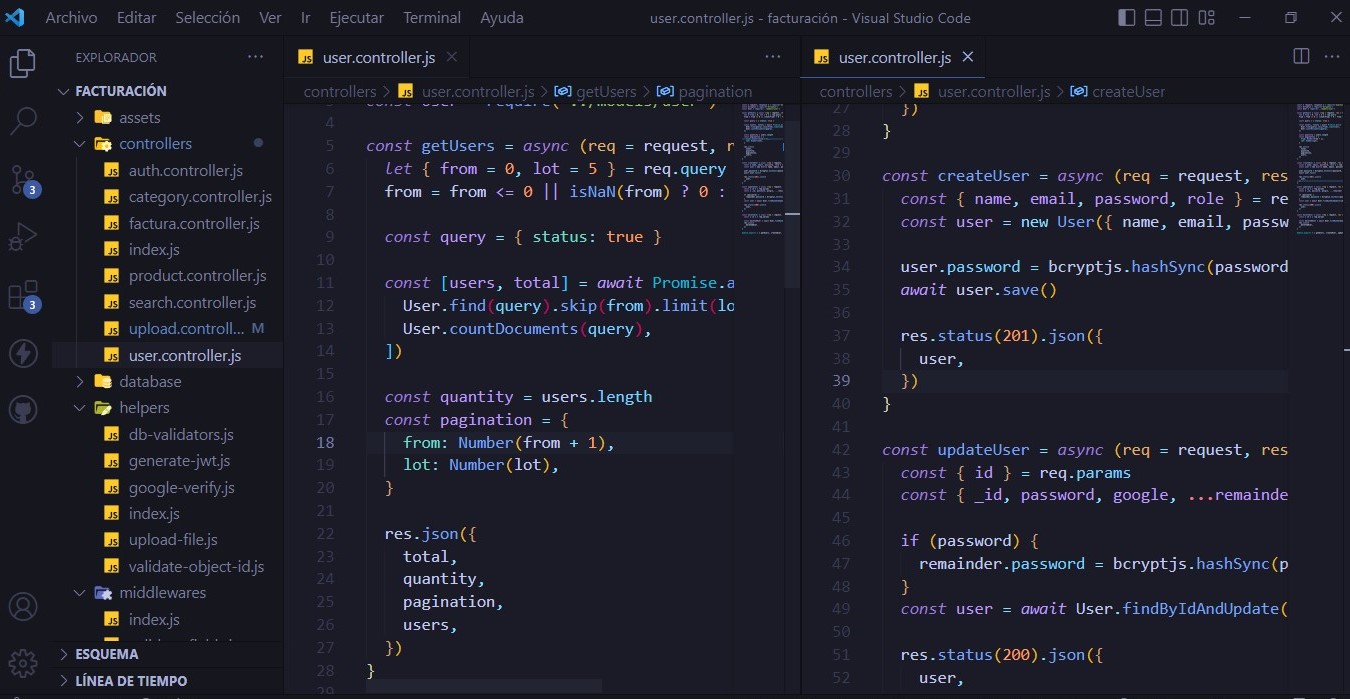Viewport: 1350px width, 699px height.
Task: Open the Run and Debug view
Action: click(x=22, y=236)
